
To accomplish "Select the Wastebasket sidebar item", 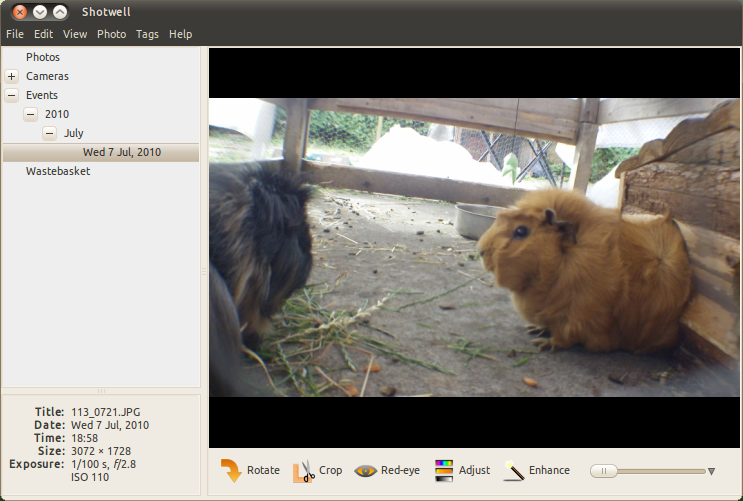I will (58, 171).
